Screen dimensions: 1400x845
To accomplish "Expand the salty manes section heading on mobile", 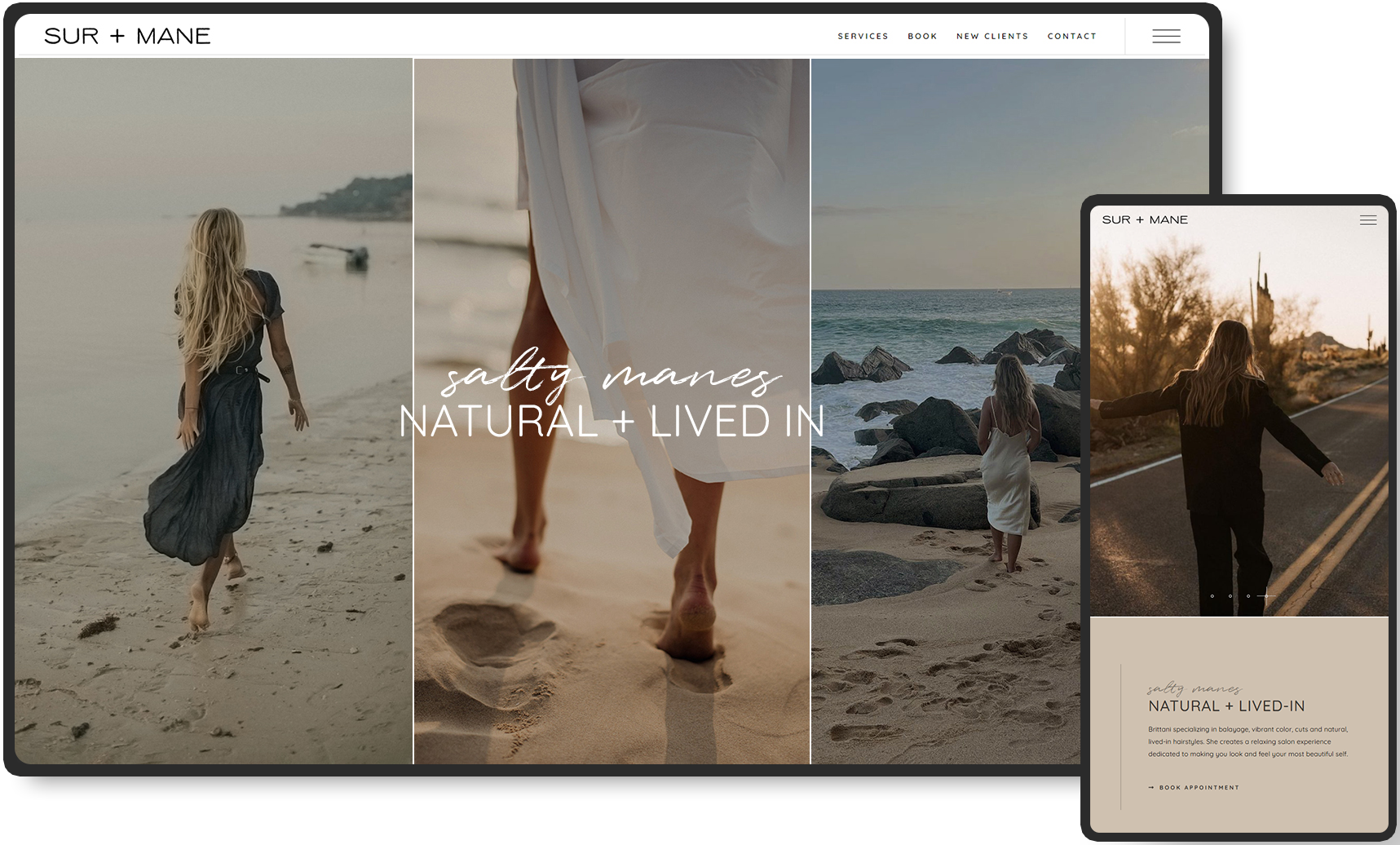I will [1195, 688].
